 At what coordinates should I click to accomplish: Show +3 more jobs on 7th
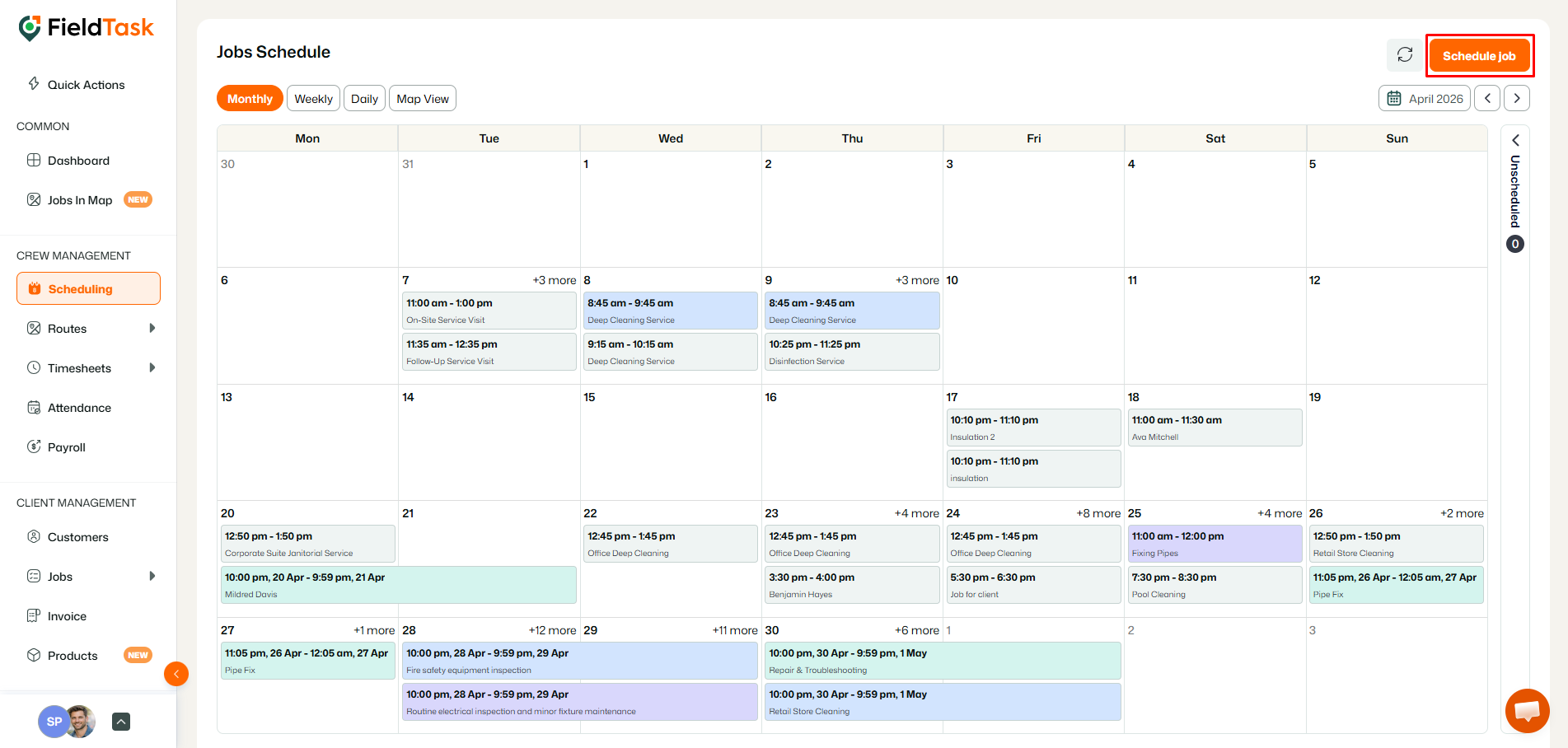[x=555, y=280]
